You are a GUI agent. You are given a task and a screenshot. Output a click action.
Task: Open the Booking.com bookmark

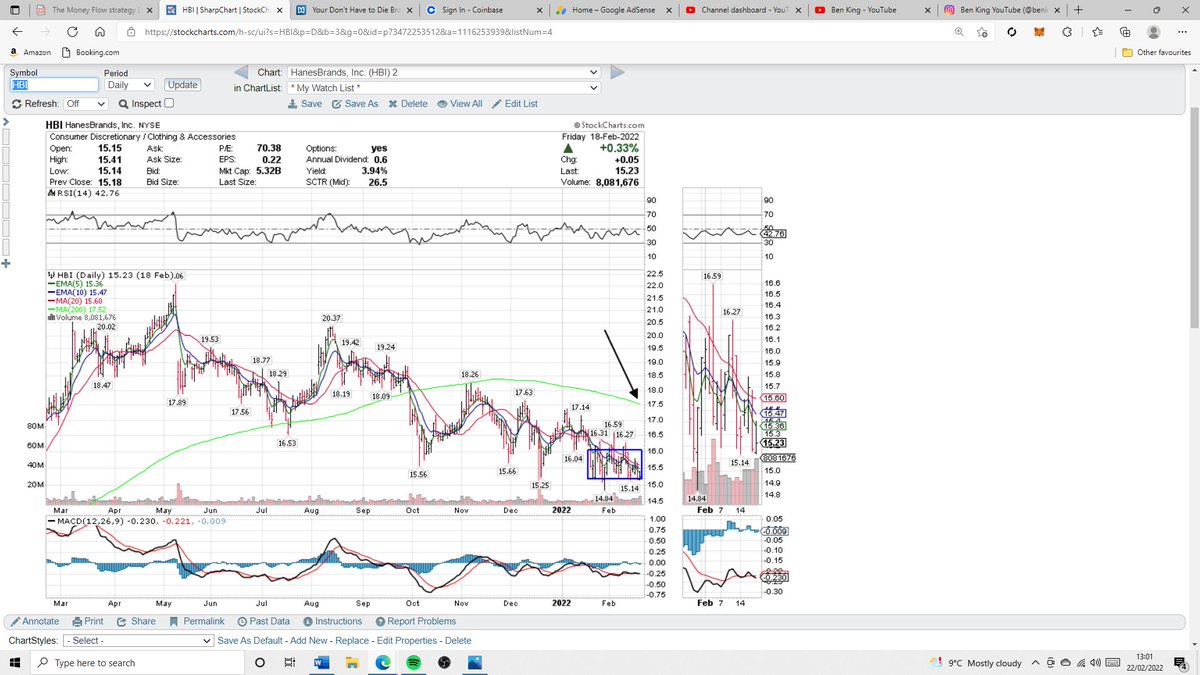tap(90, 52)
